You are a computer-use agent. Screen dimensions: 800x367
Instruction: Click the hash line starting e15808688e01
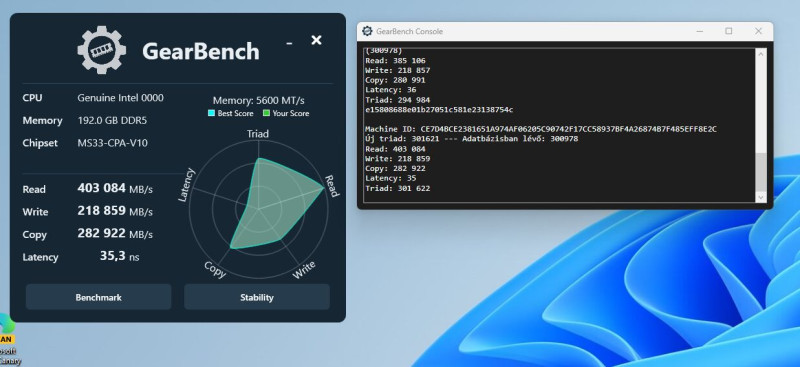click(x=439, y=110)
